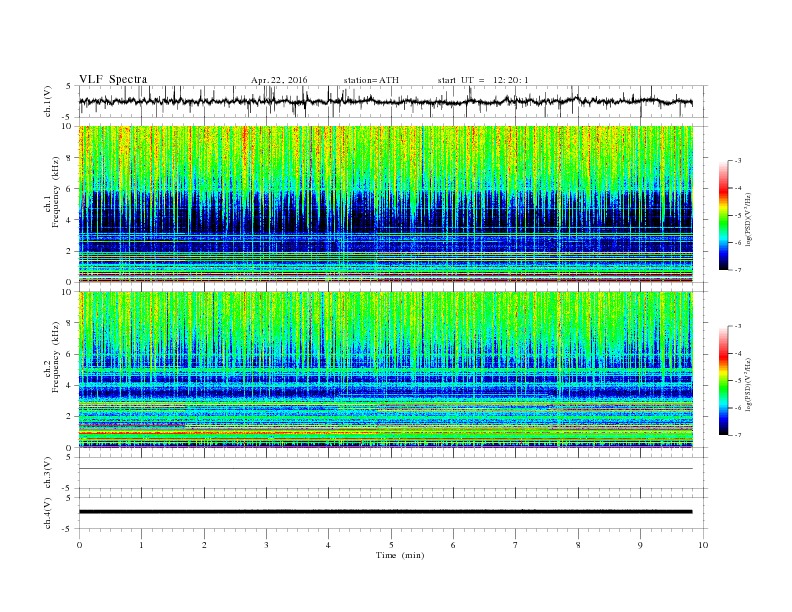Click the "6" kHz tick on ch.2 frequency axis
The image size is (792, 612).
pos(70,354)
